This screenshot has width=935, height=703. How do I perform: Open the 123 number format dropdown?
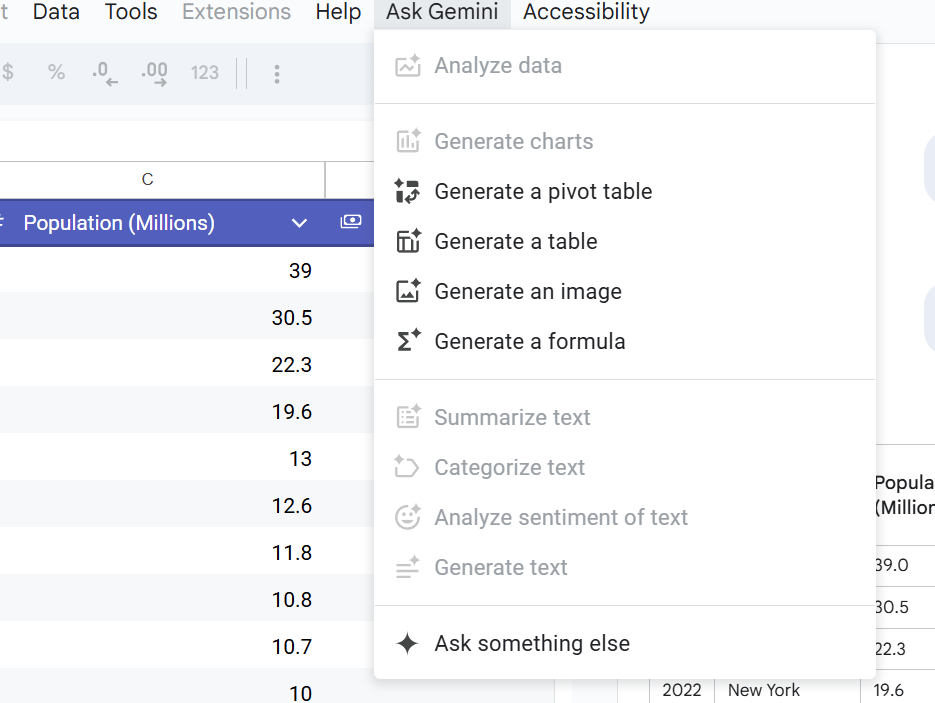tap(204, 73)
